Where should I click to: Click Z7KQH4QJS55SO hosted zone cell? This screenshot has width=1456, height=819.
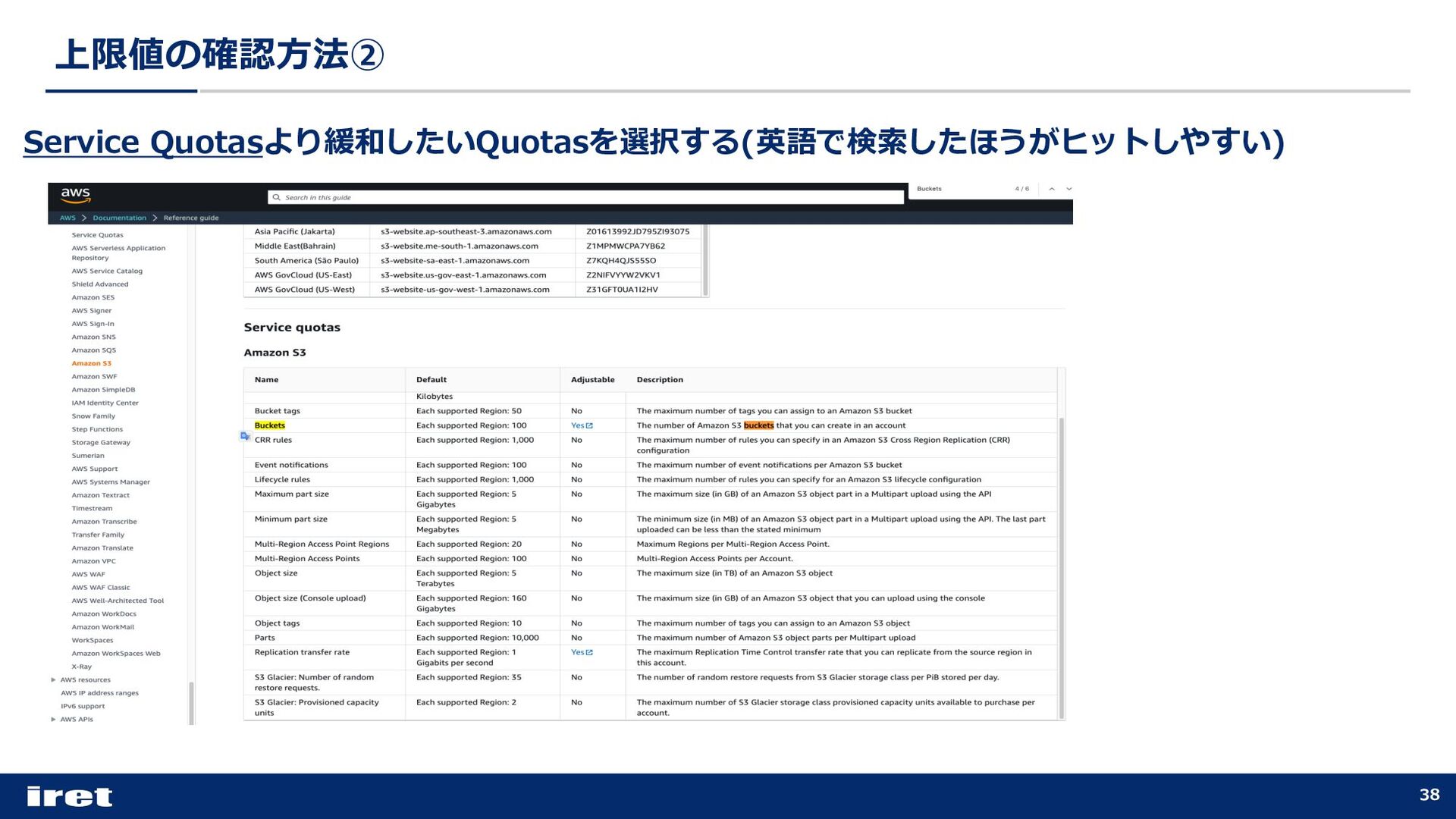[x=621, y=261]
